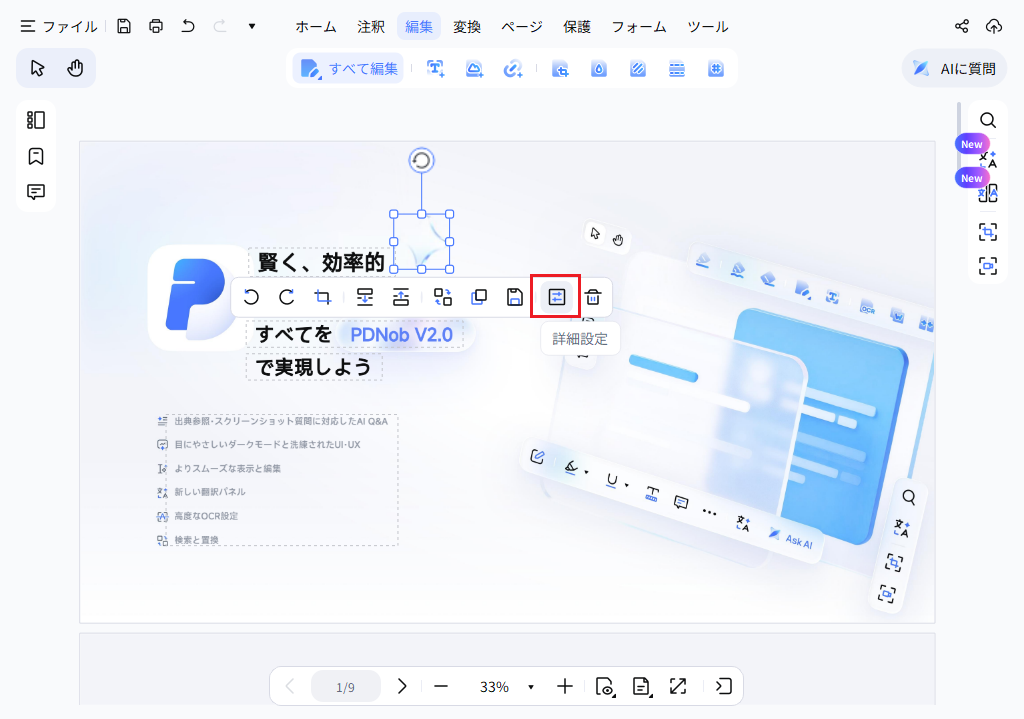The width and height of the screenshot is (1024, 719).
Task: Open the watermark tool
Action: click(x=599, y=69)
